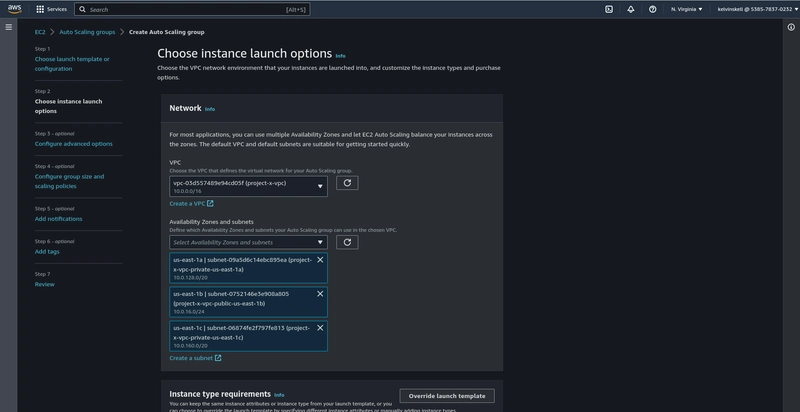Open Step 7 Review
800x412 pixels.
click(44, 284)
